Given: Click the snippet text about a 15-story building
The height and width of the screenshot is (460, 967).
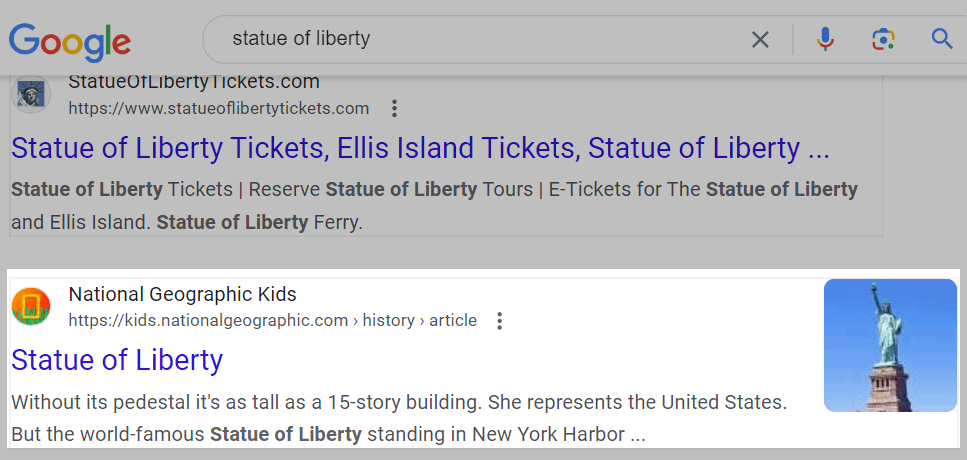Looking at the screenshot, I should (399, 404).
